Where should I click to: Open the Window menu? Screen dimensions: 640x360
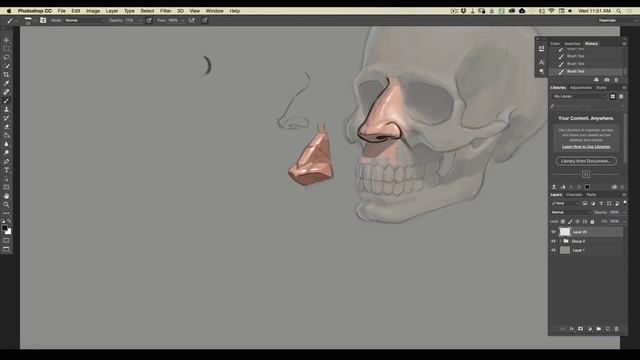pyautogui.click(x=214, y=11)
